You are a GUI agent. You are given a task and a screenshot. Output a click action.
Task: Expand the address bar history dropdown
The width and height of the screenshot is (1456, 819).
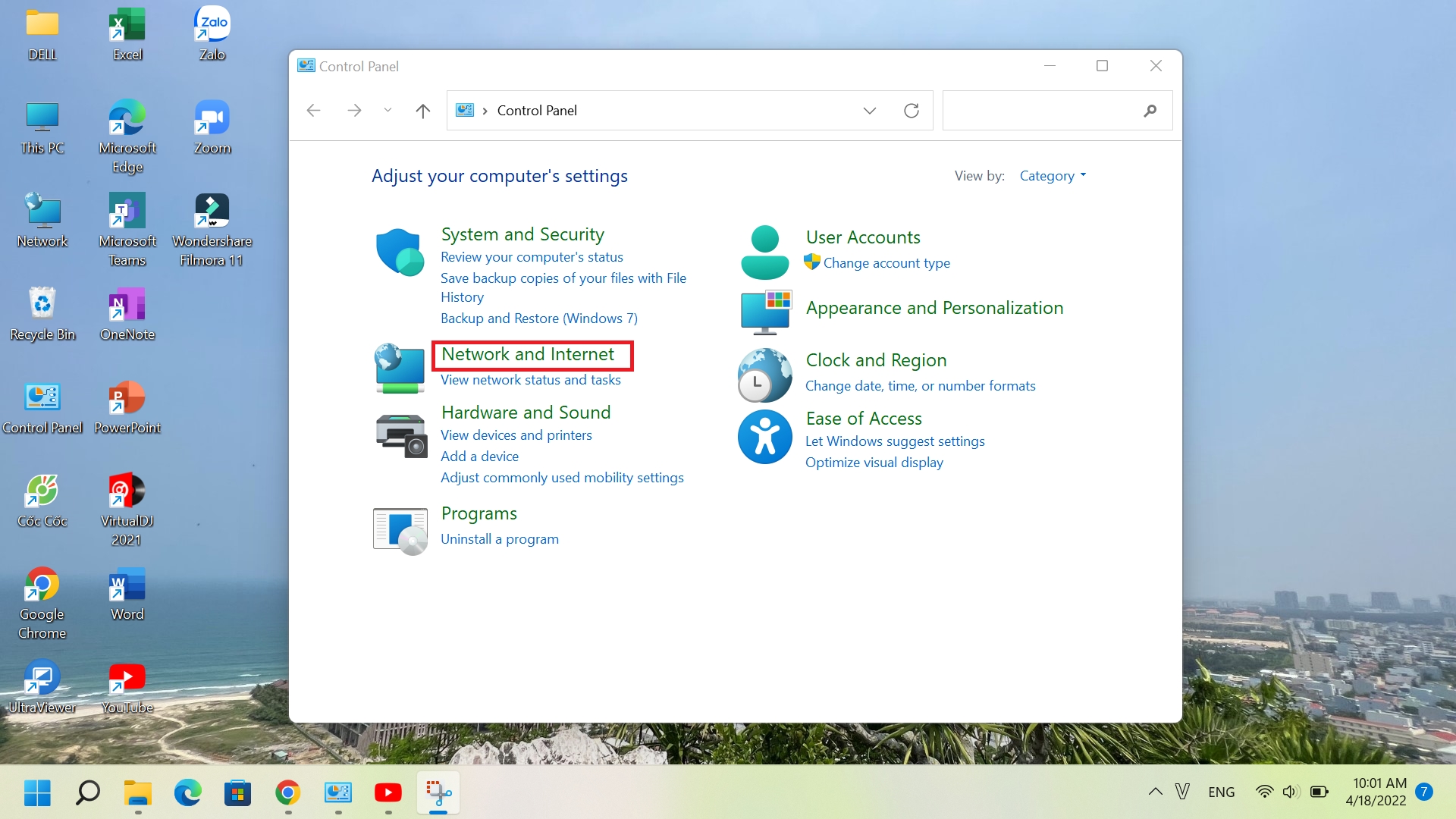point(870,111)
